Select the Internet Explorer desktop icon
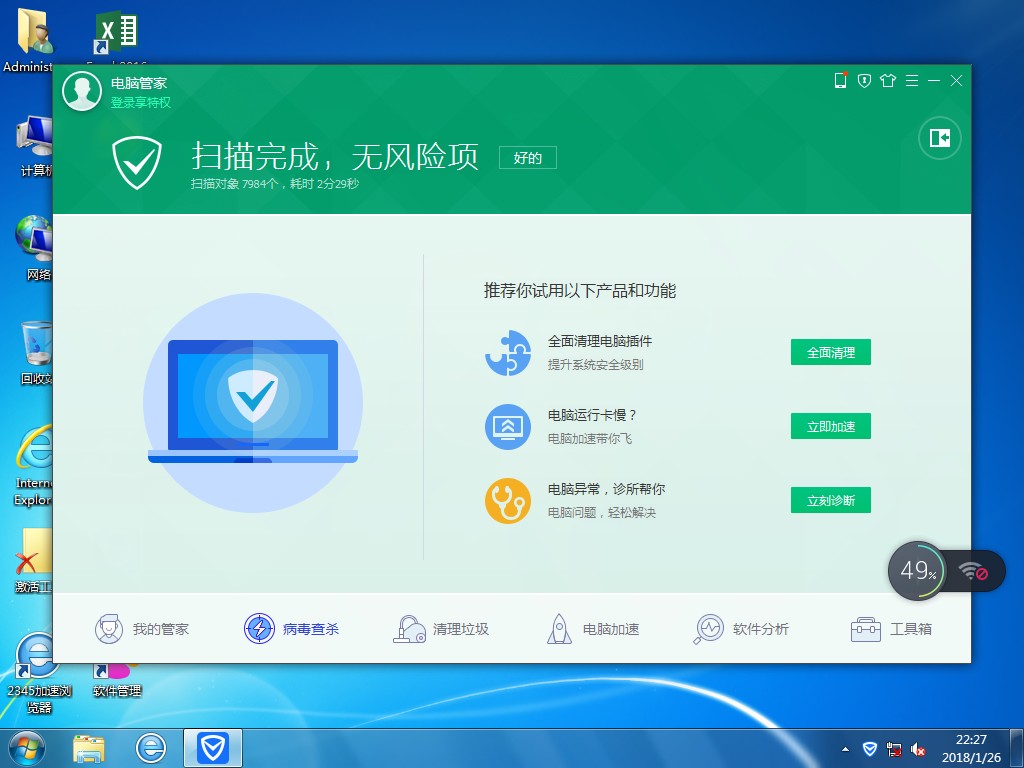Image resolution: width=1024 pixels, height=768 pixels. pos(33,466)
